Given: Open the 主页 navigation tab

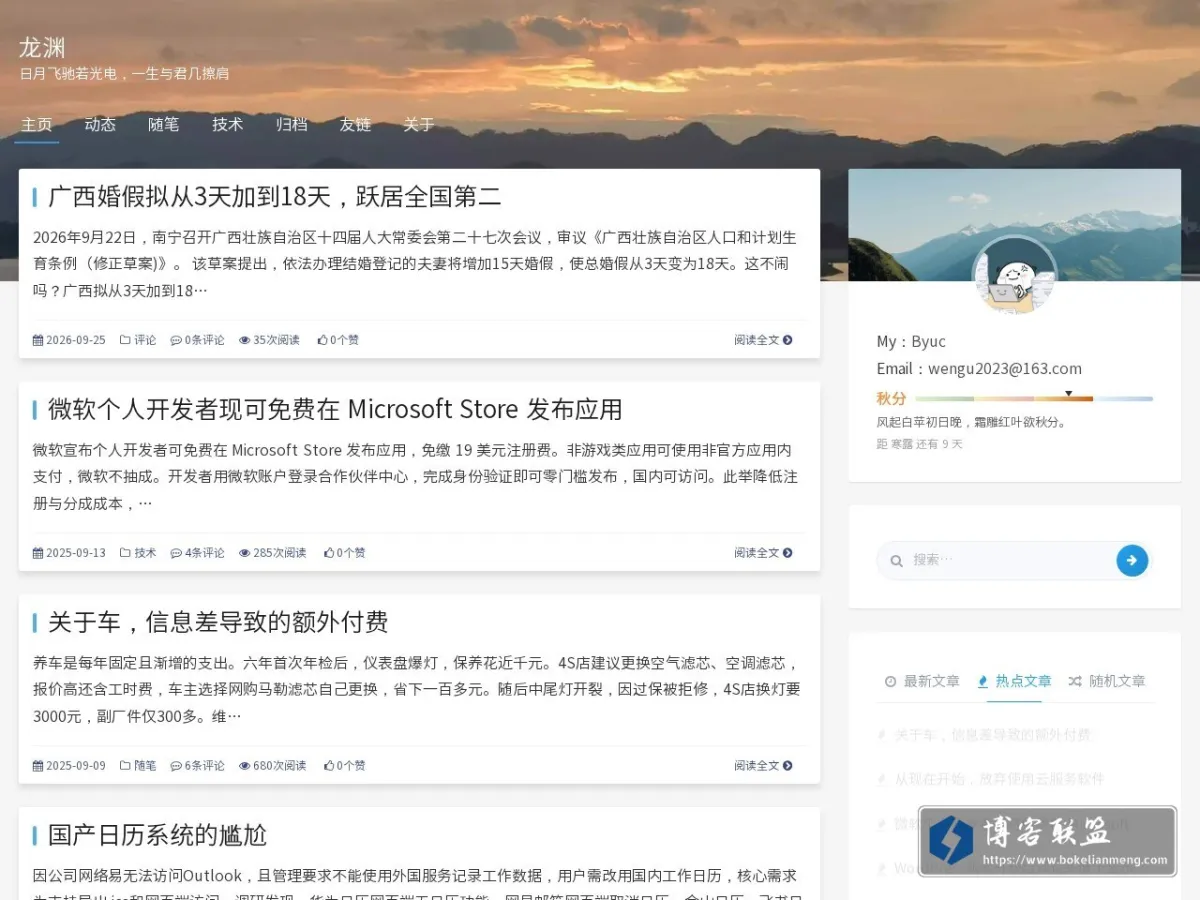Looking at the screenshot, I should tap(37, 125).
